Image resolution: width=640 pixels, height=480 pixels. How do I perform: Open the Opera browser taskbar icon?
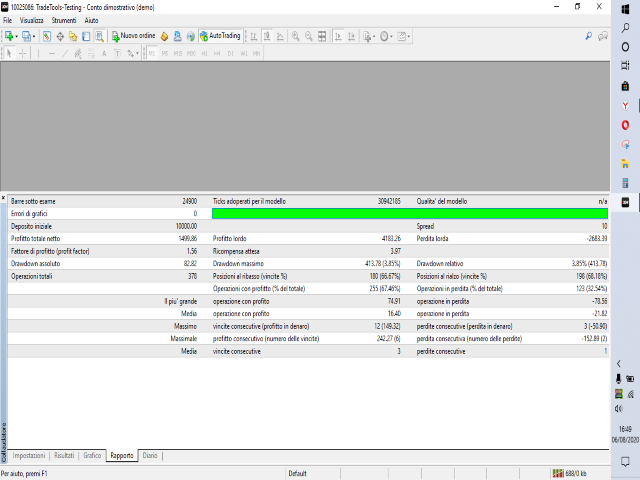coord(625,125)
